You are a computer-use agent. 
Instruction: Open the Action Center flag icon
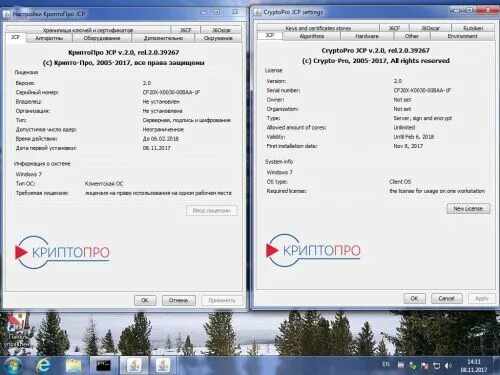pos(425,366)
